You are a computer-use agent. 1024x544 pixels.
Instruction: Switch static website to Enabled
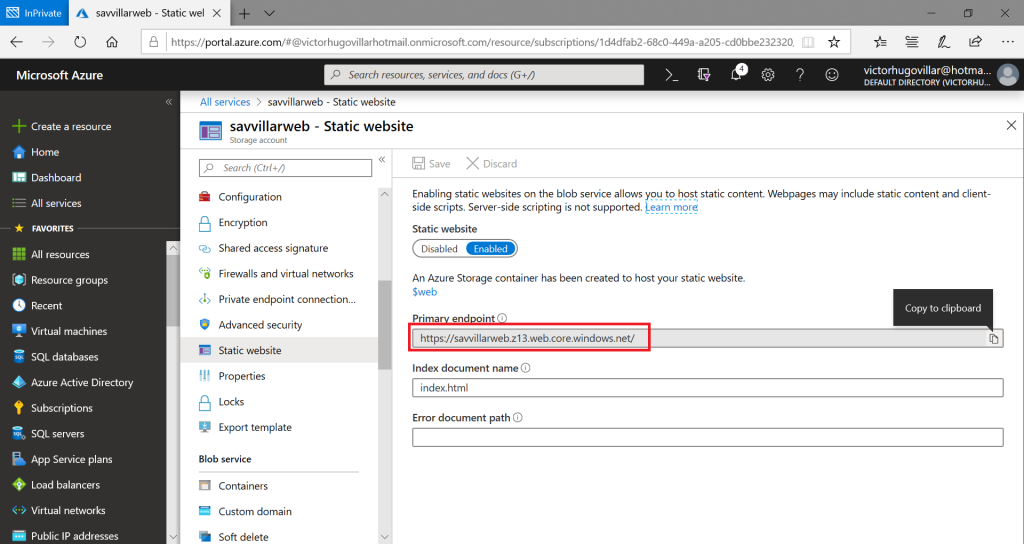click(490, 249)
